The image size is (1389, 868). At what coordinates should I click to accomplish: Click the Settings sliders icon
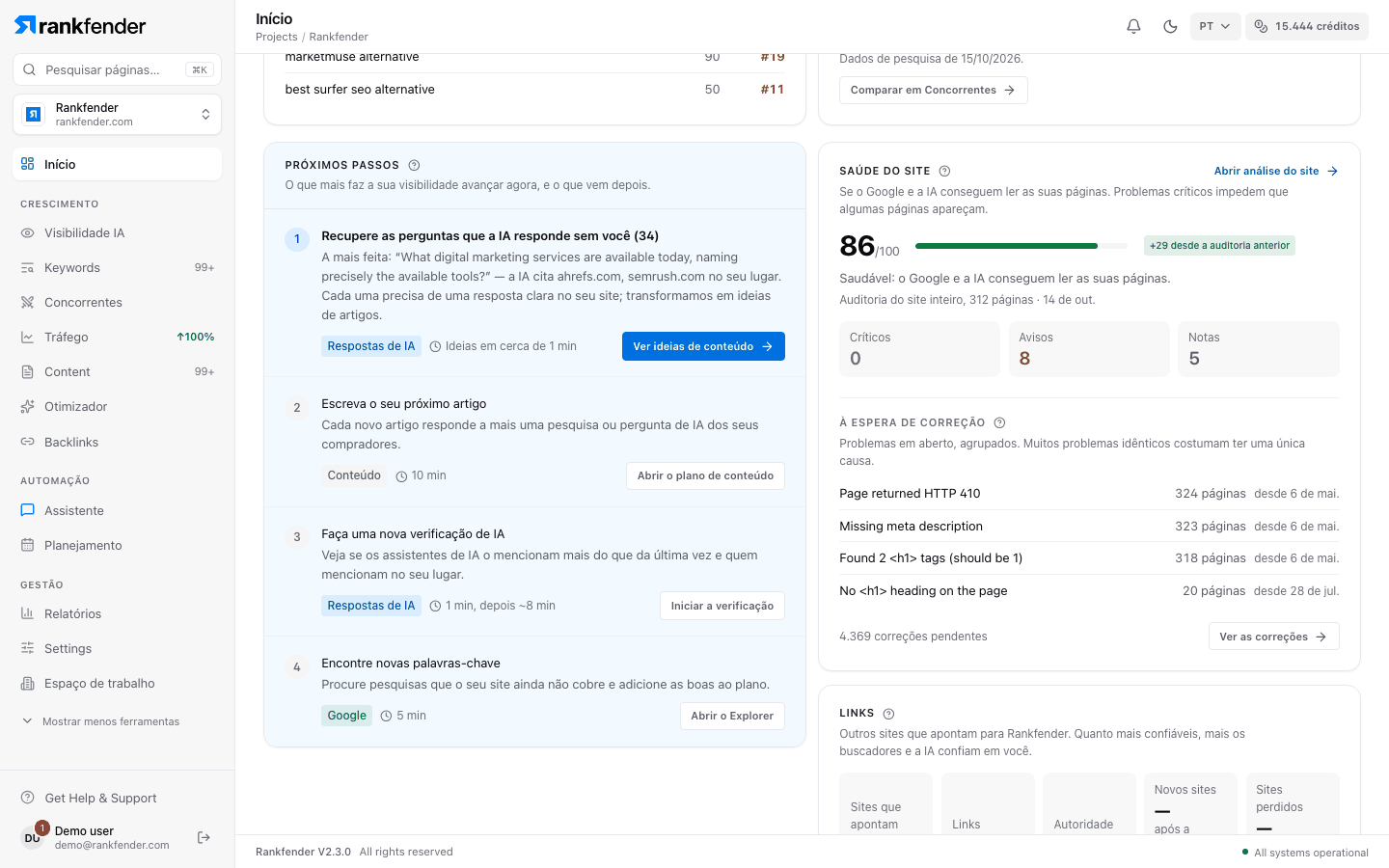pos(27,648)
